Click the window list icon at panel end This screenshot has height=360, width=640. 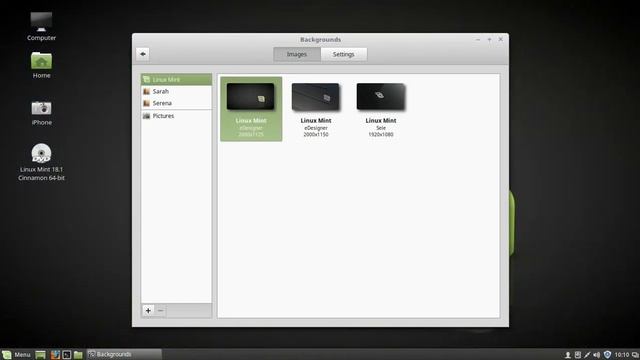(635, 355)
